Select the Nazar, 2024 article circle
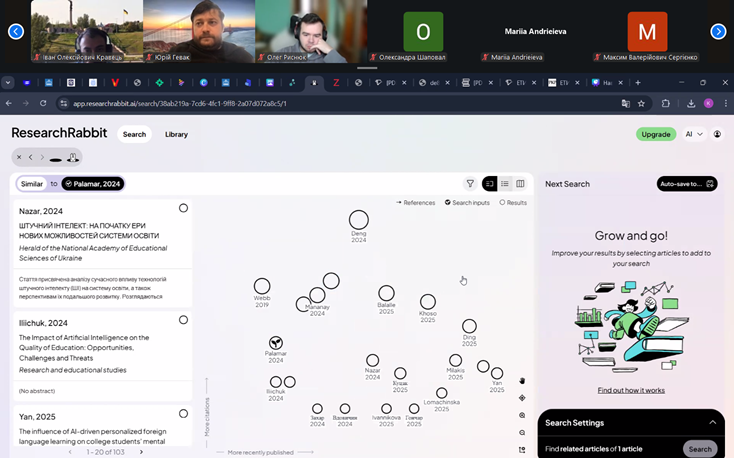734x458 pixels. [x=183, y=208]
